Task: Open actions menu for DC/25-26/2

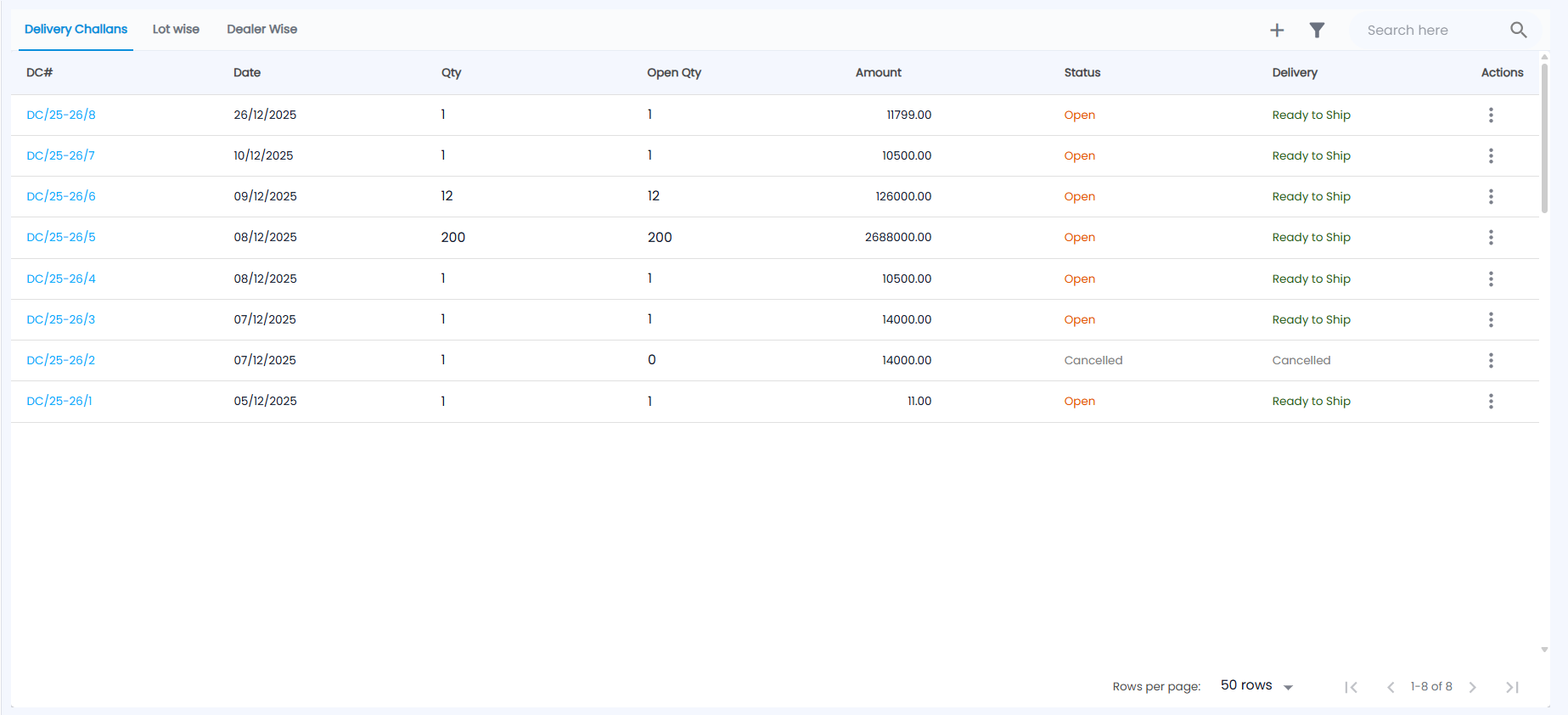Action: tap(1491, 360)
